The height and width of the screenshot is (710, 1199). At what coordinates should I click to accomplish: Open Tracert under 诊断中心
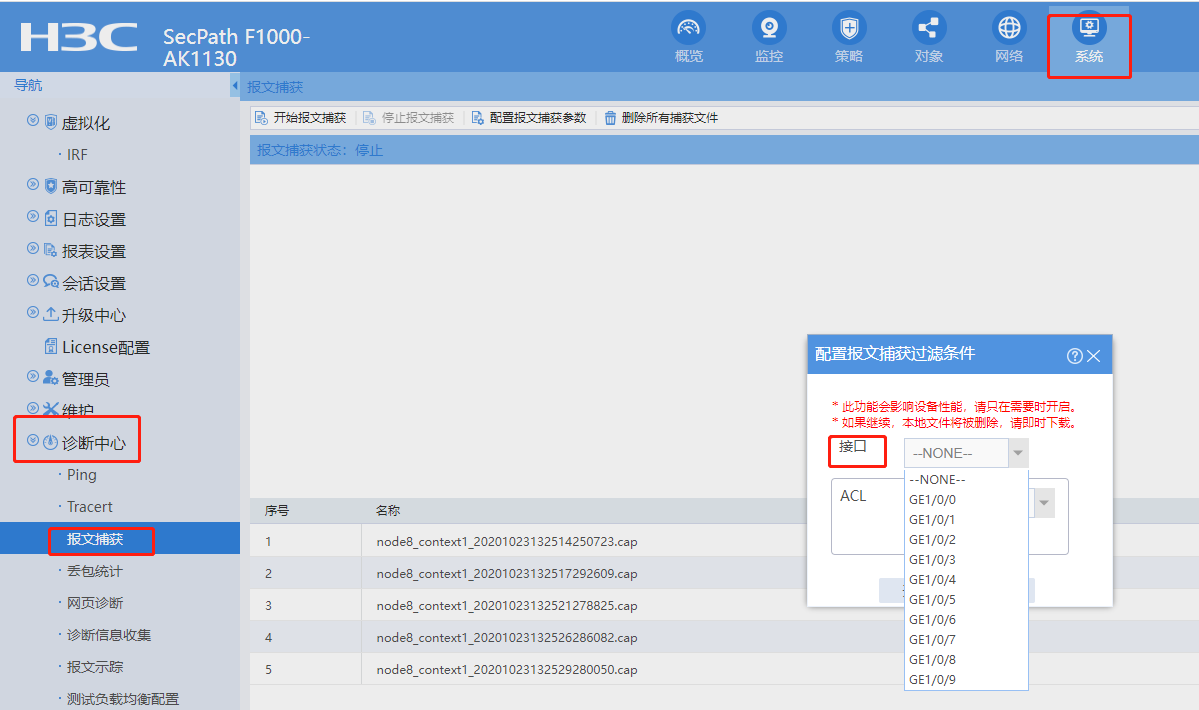tap(89, 507)
